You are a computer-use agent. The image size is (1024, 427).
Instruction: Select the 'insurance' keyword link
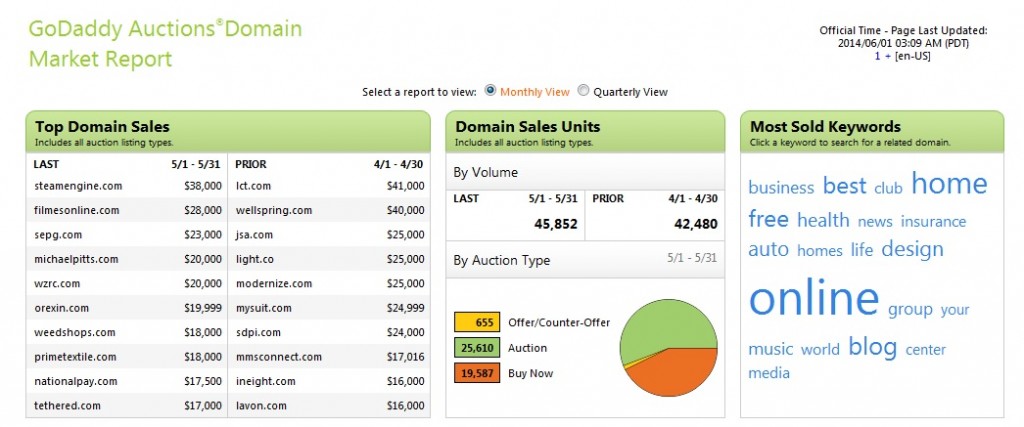point(933,221)
